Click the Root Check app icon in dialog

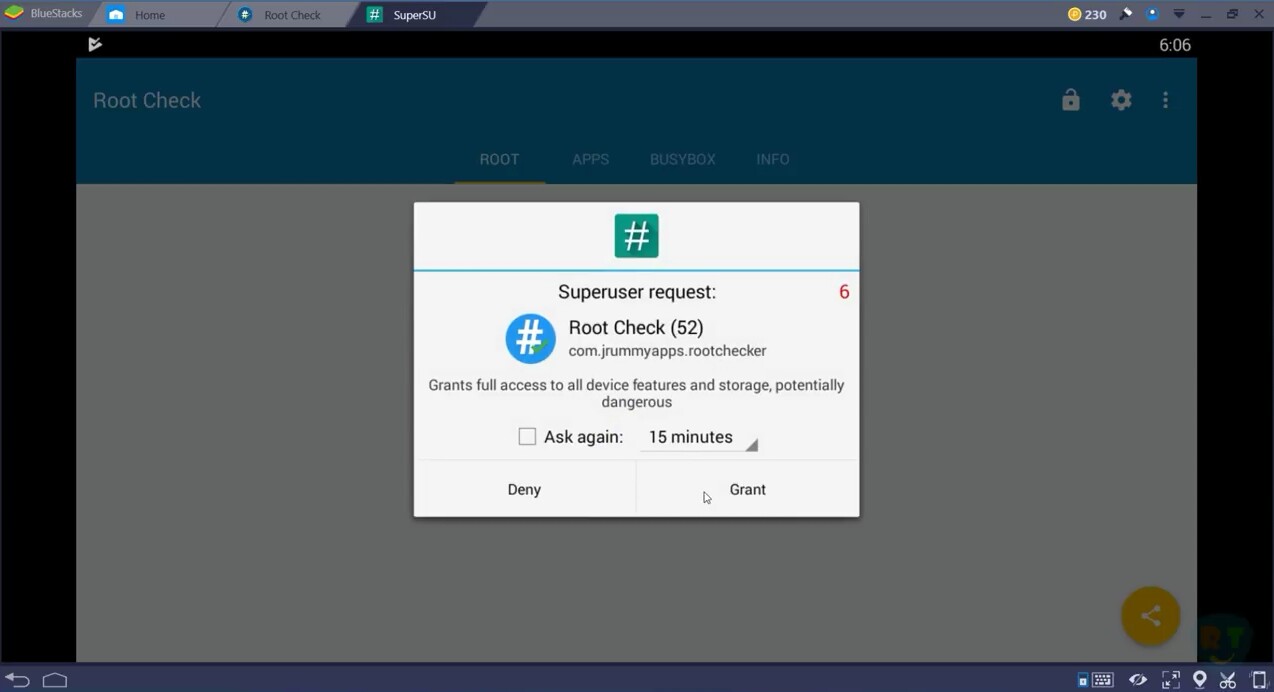pyautogui.click(x=530, y=338)
